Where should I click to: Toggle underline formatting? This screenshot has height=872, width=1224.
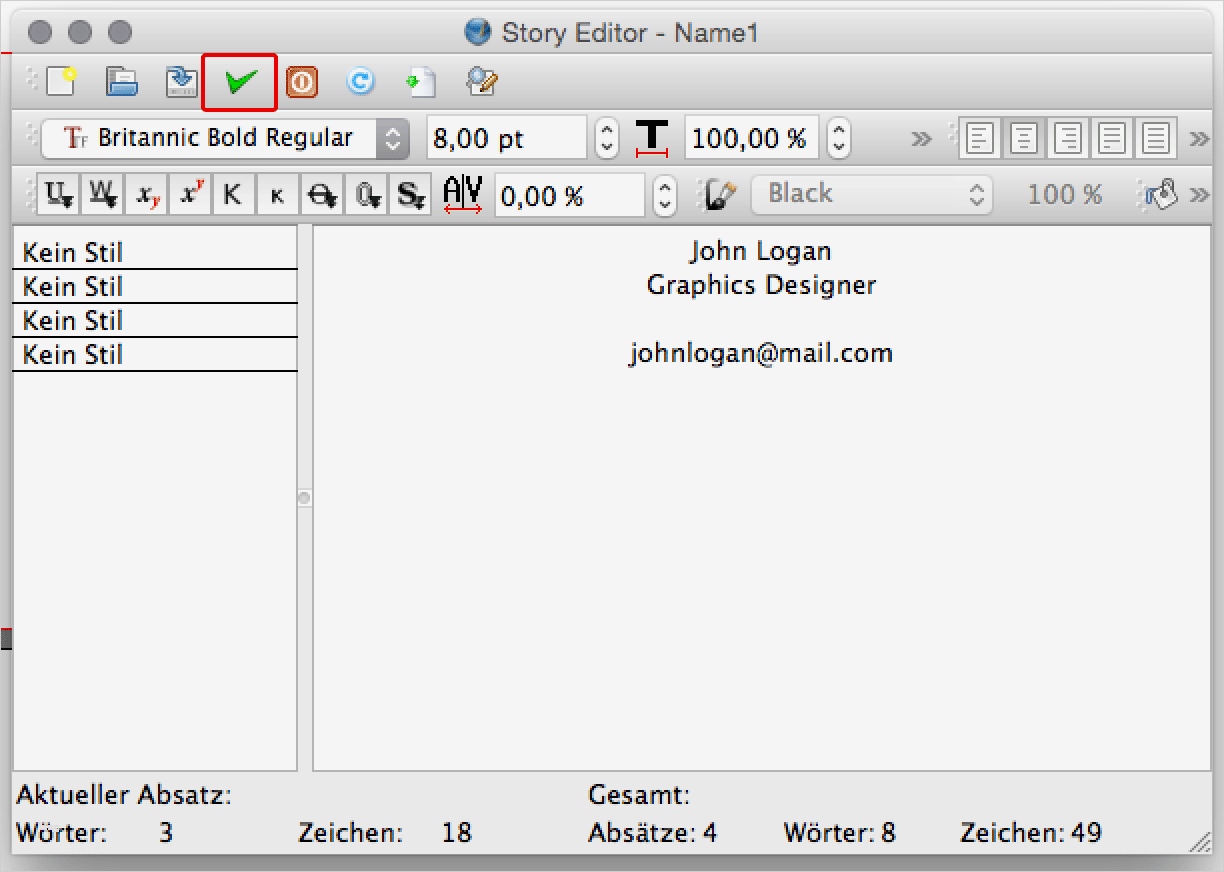click(57, 195)
